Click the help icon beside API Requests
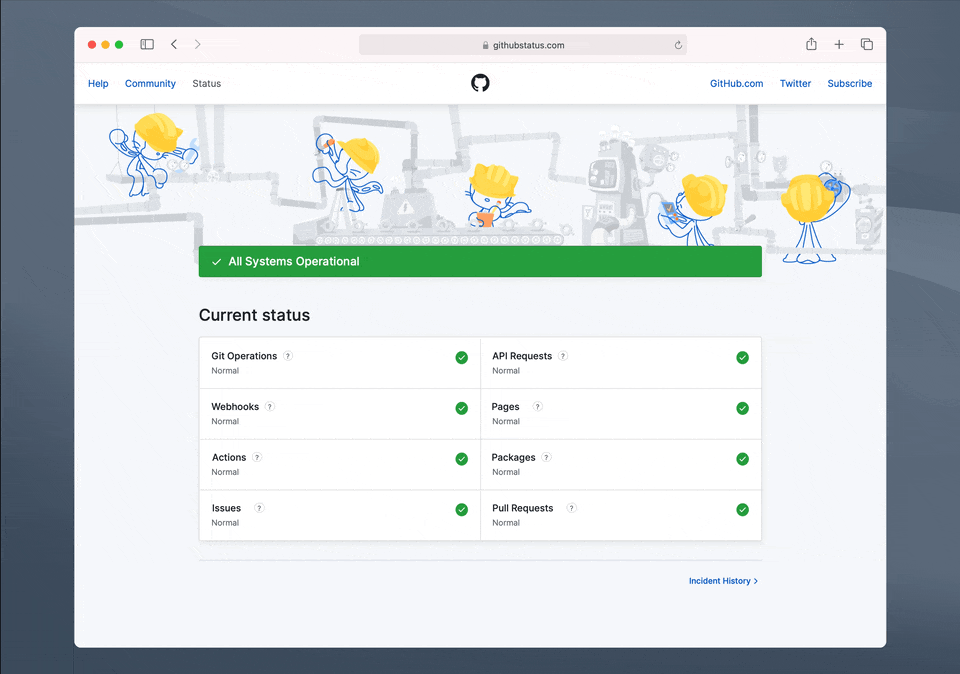 tap(563, 356)
